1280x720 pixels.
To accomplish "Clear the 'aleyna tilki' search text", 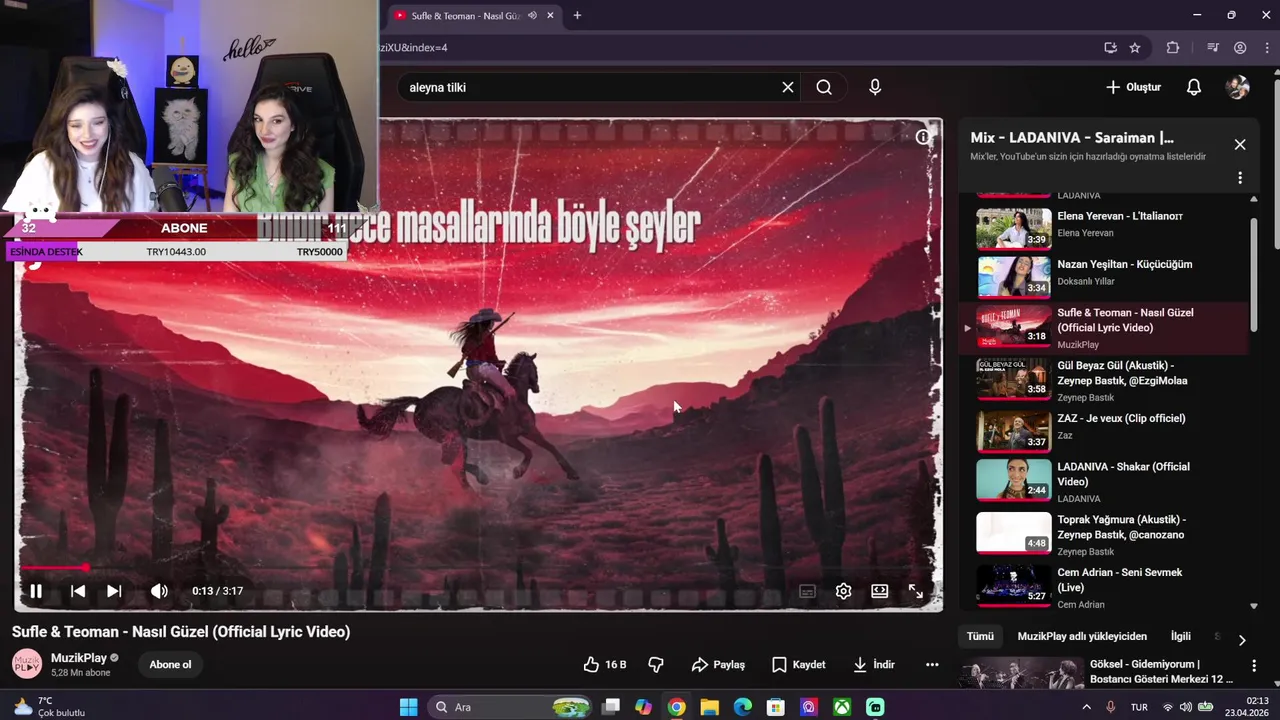I will coord(788,87).
